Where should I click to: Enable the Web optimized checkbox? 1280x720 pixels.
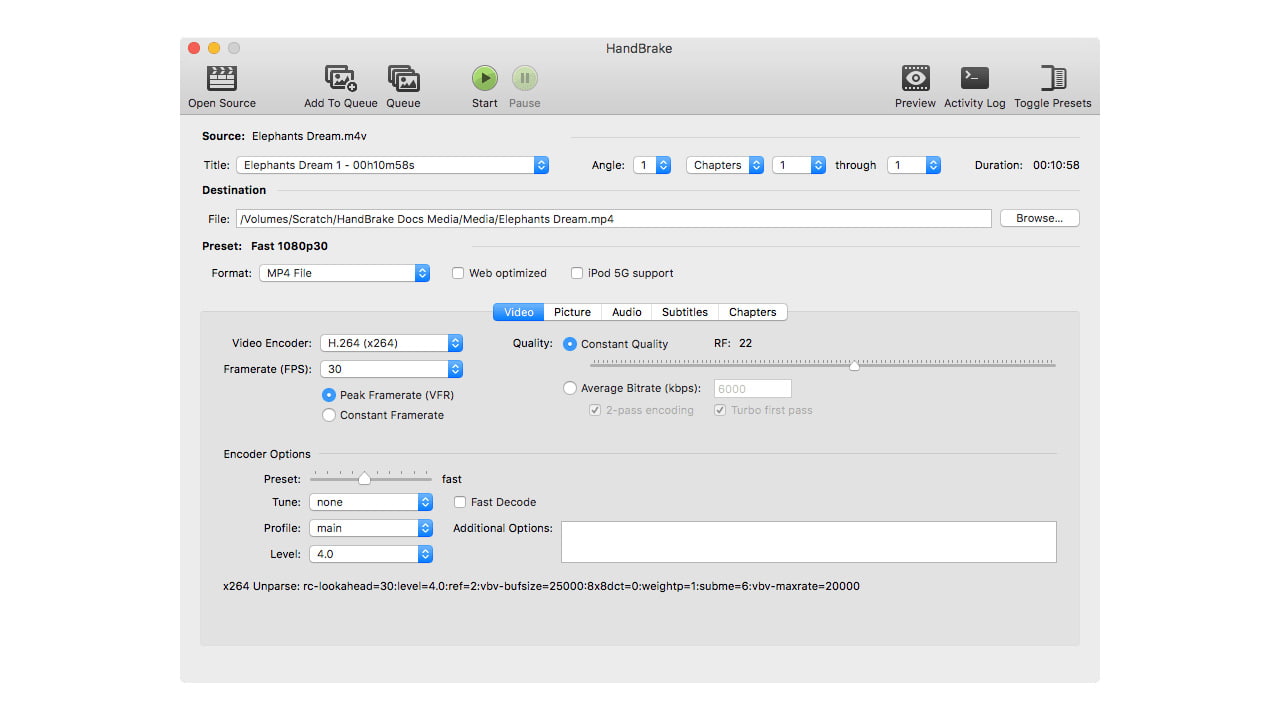(x=458, y=273)
